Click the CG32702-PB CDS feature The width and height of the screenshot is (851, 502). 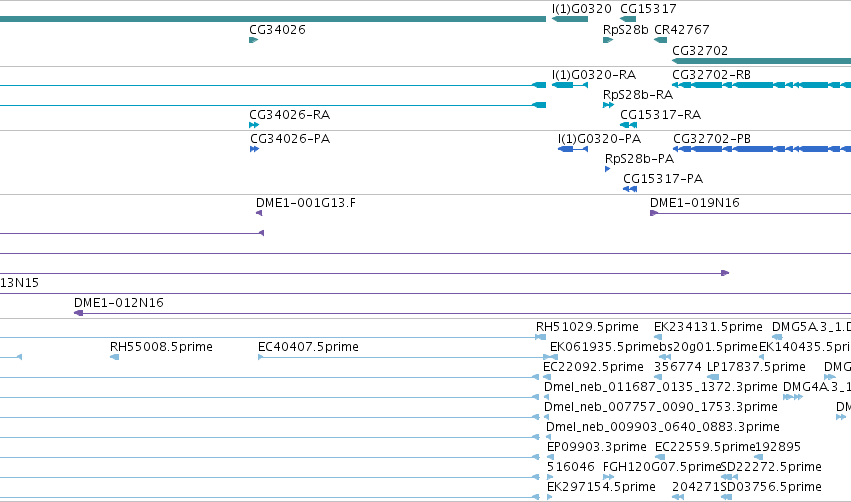[762, 149]
